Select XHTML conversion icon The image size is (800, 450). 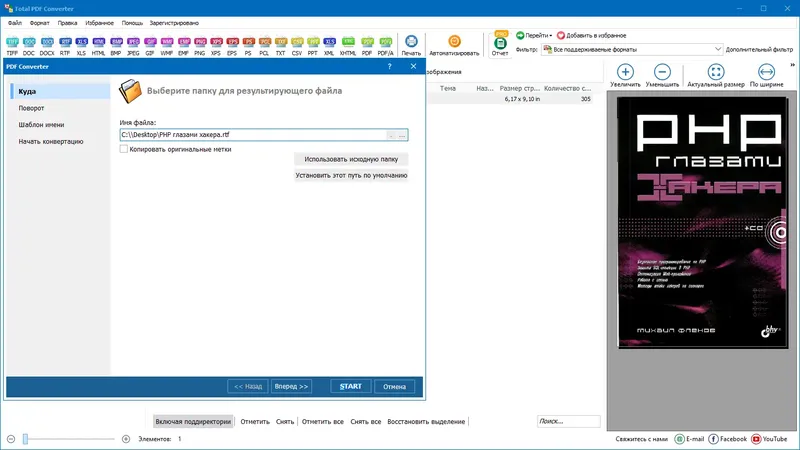click(x=348, y=45)
